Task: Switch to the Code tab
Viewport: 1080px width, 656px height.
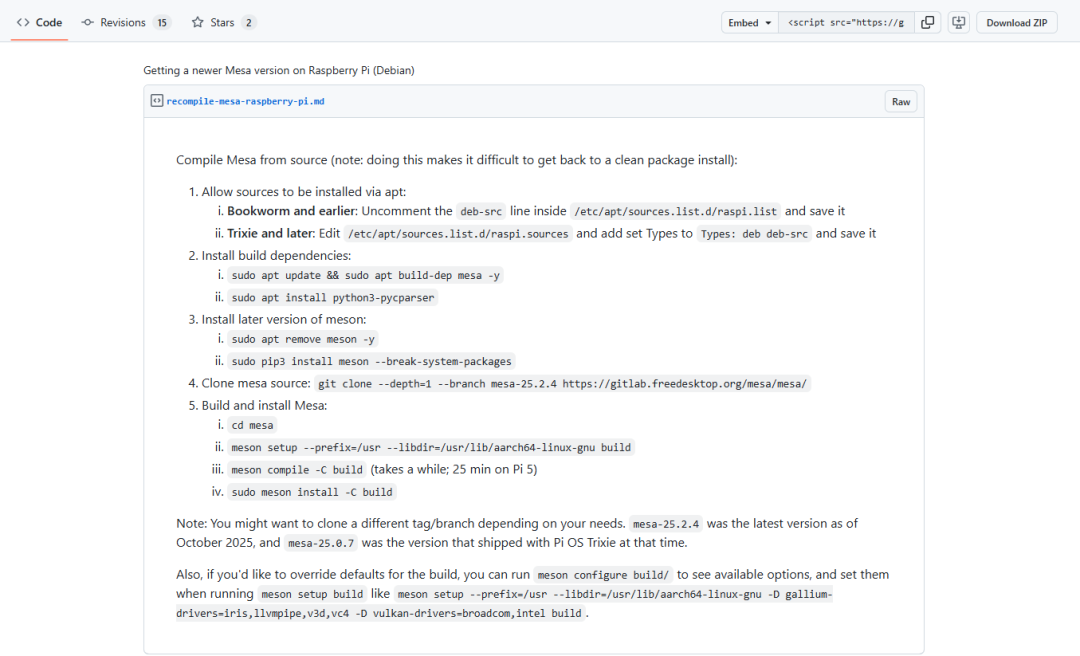Action: (40, 22)
